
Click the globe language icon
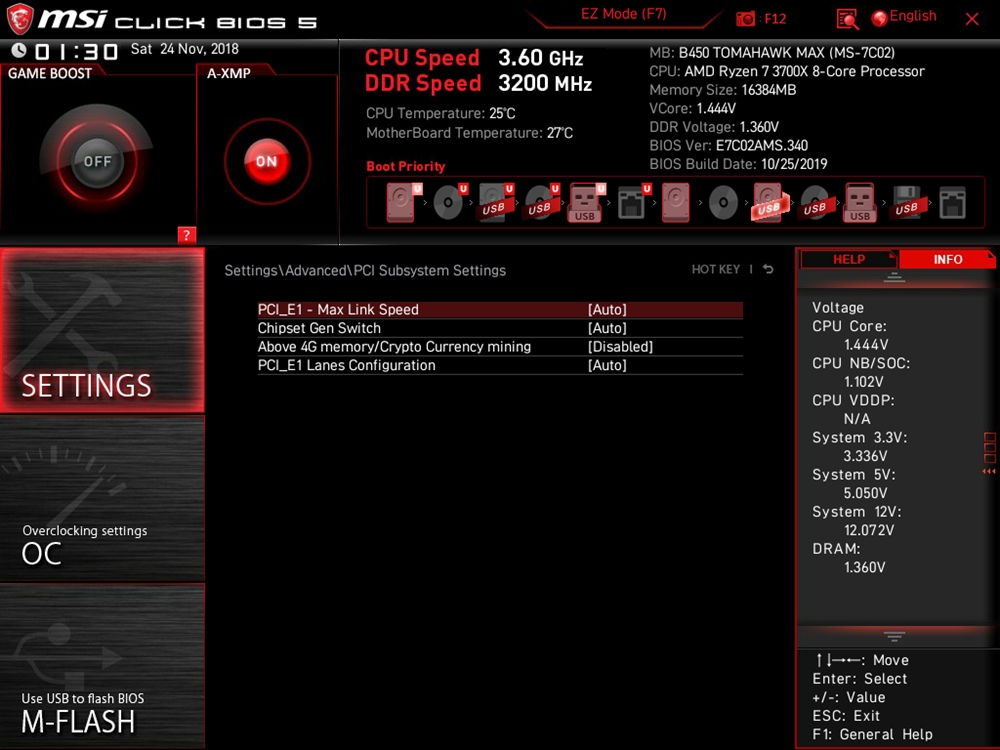(879, 18)
